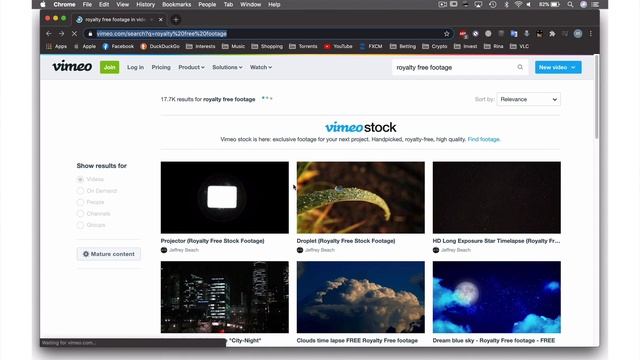Click the Vimeo logo
The height and width of the screenshot is (360, 640).
(72, 67)
